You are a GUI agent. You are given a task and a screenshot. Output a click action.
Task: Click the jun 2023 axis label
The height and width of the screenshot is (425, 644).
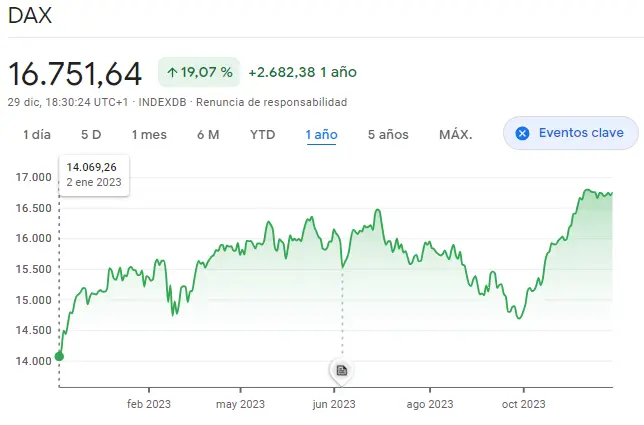pos(334,404)
